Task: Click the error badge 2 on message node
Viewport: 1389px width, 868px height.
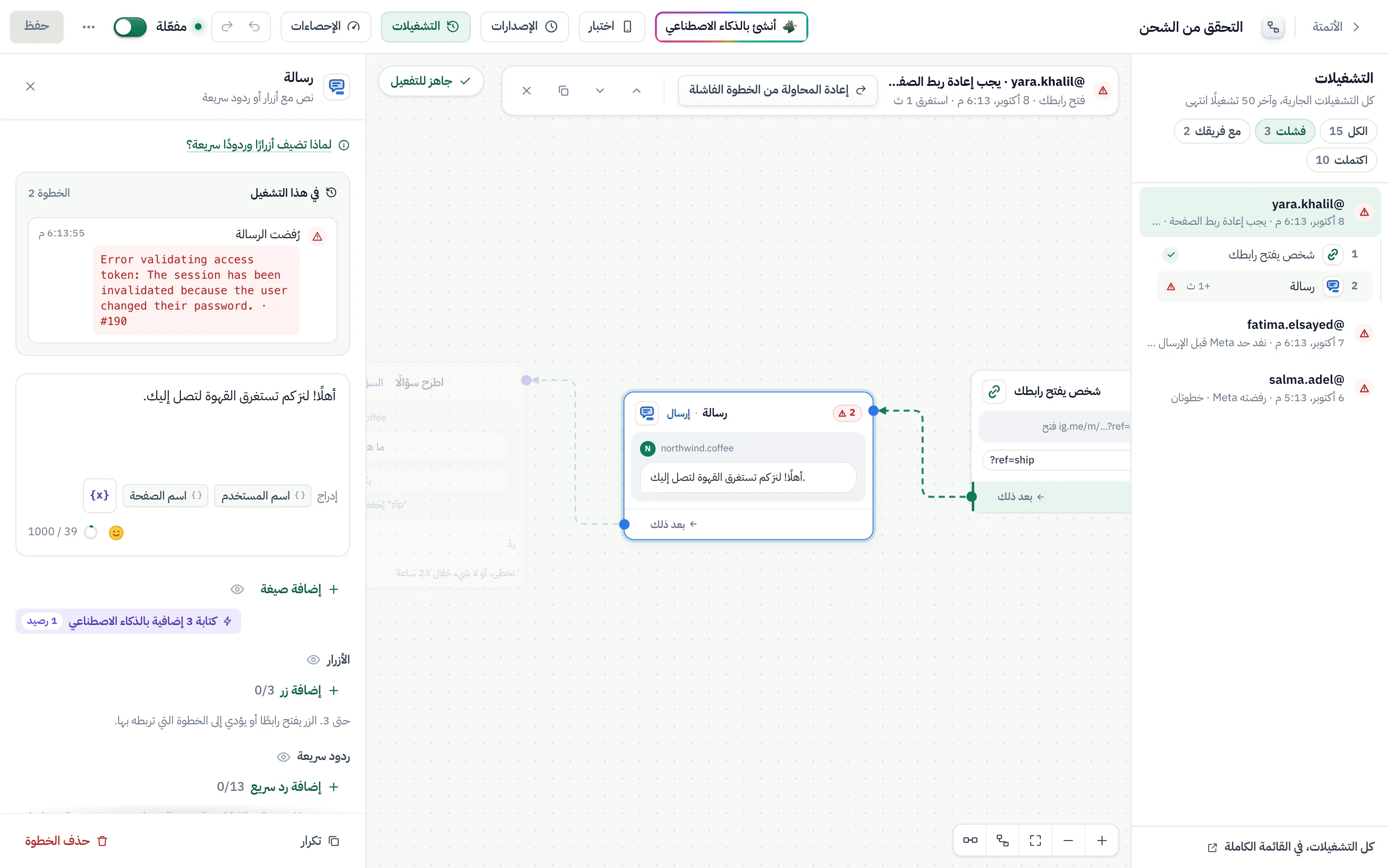Action: (x=847, y=413)
